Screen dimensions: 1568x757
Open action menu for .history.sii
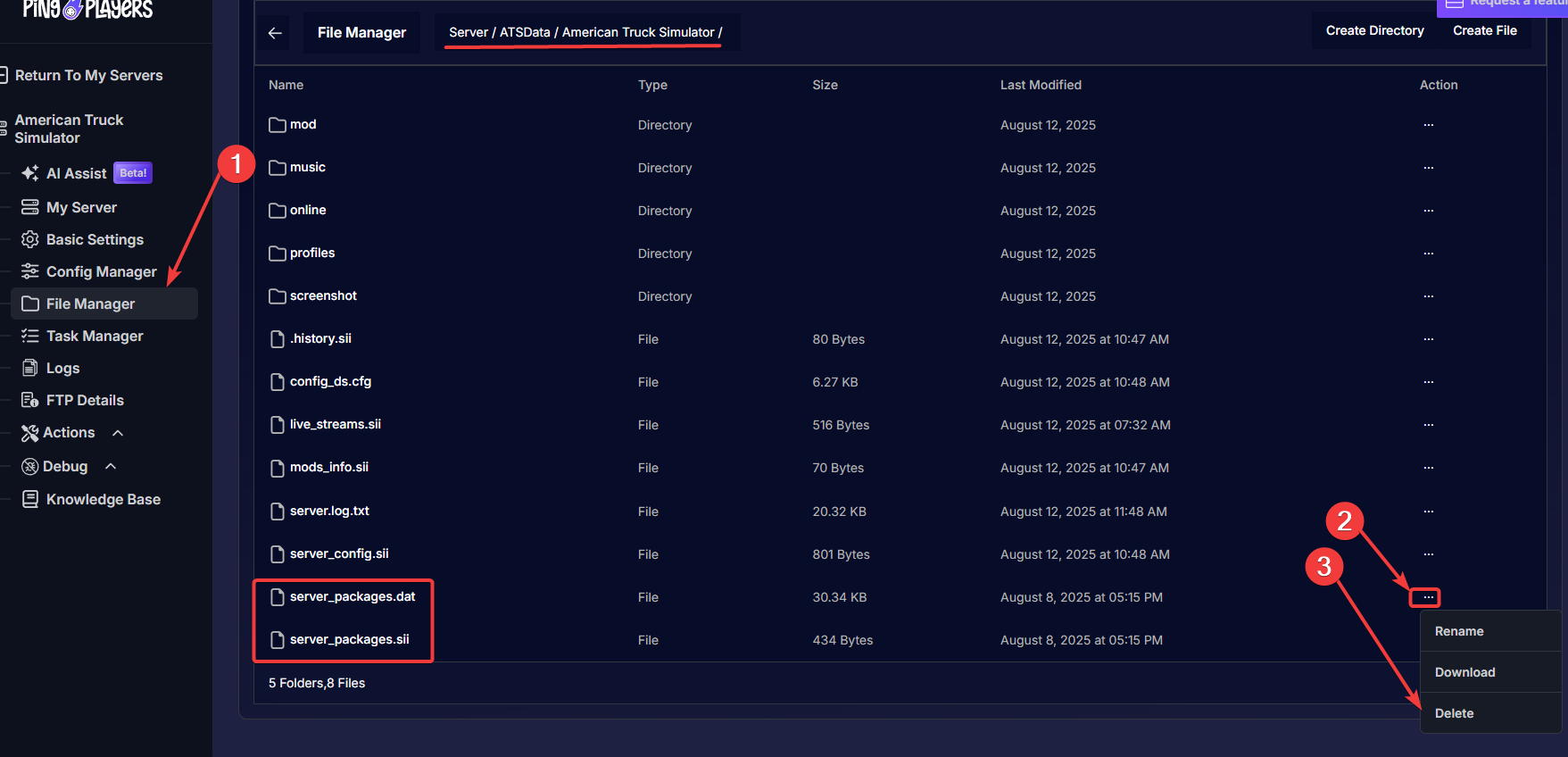pyautogui.click(x=1429, y=339)
